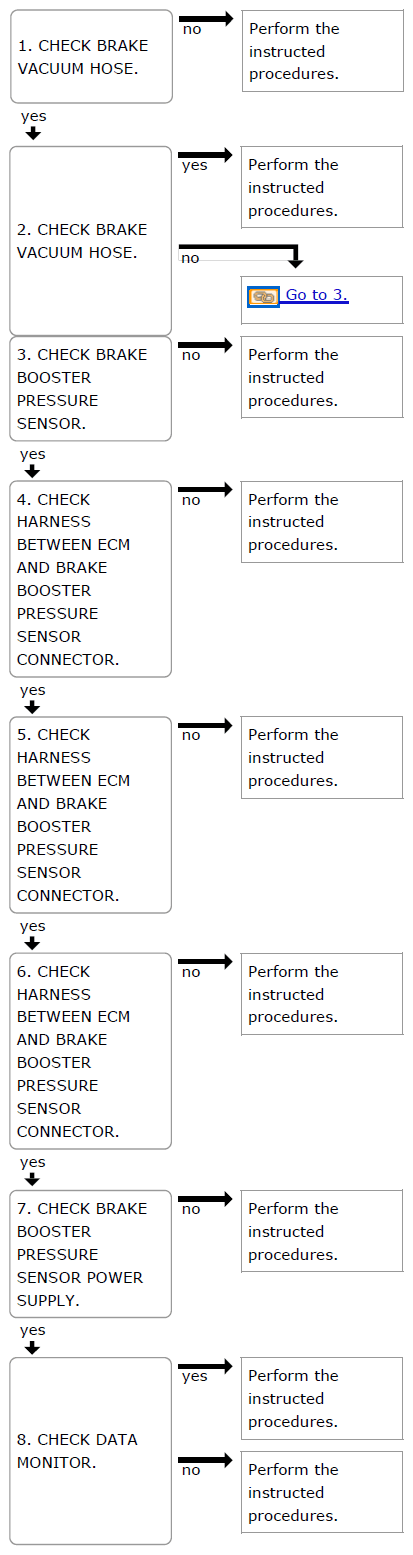This screenshot has height=1555, width=413.
Task: Click the no arrow beside step 1
Action: tap(206, 19)
